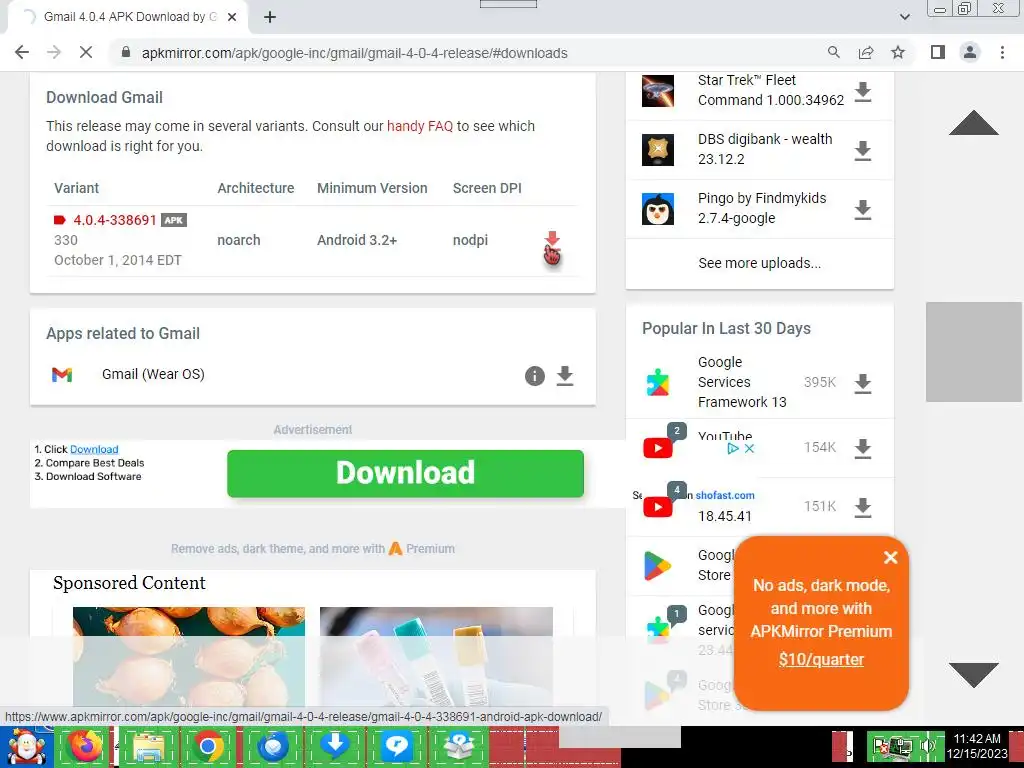
Task: Download Google Services Framework 13
Action: click(863, 383)
